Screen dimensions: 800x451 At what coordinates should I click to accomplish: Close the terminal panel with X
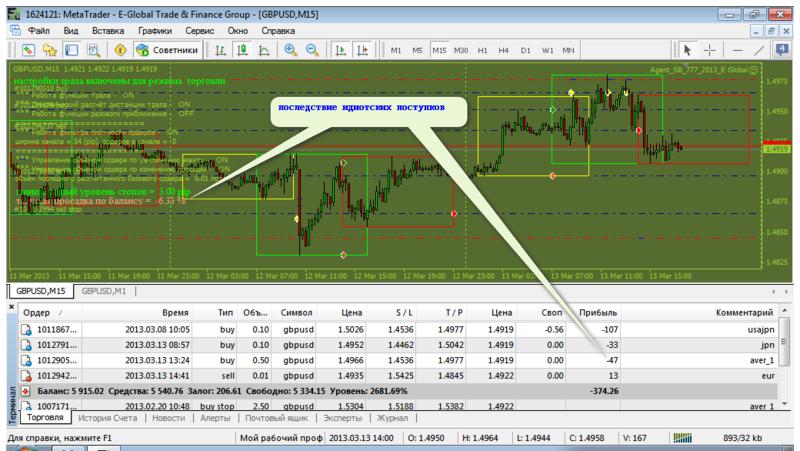[12, 307]
